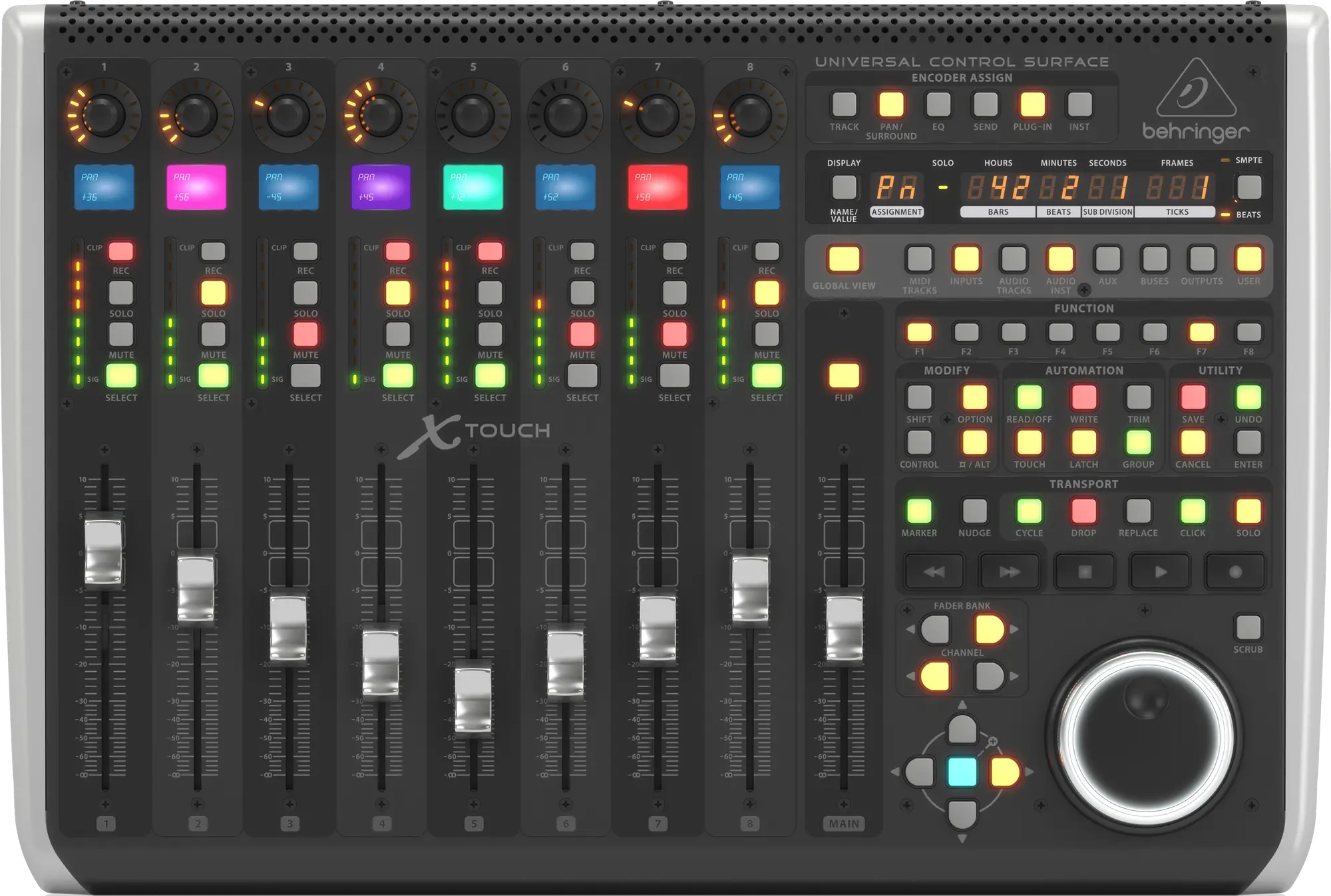This screenshot has width=1331, height=896.
Task: Click the CLICK metronome button
Action: point(1193,512)
